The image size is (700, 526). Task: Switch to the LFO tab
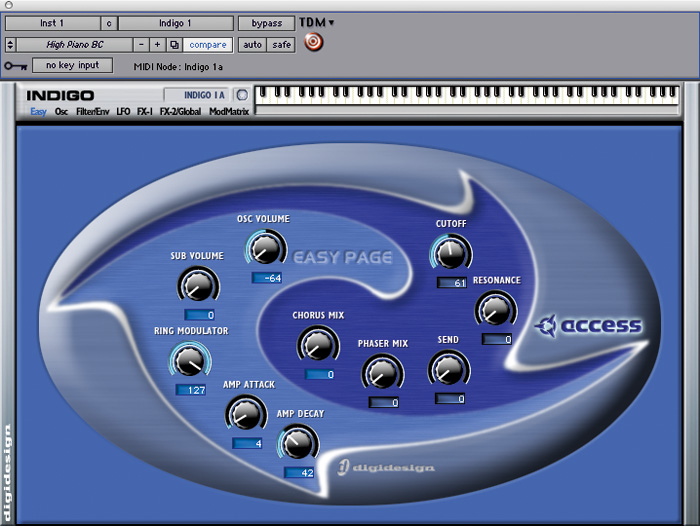123,112
